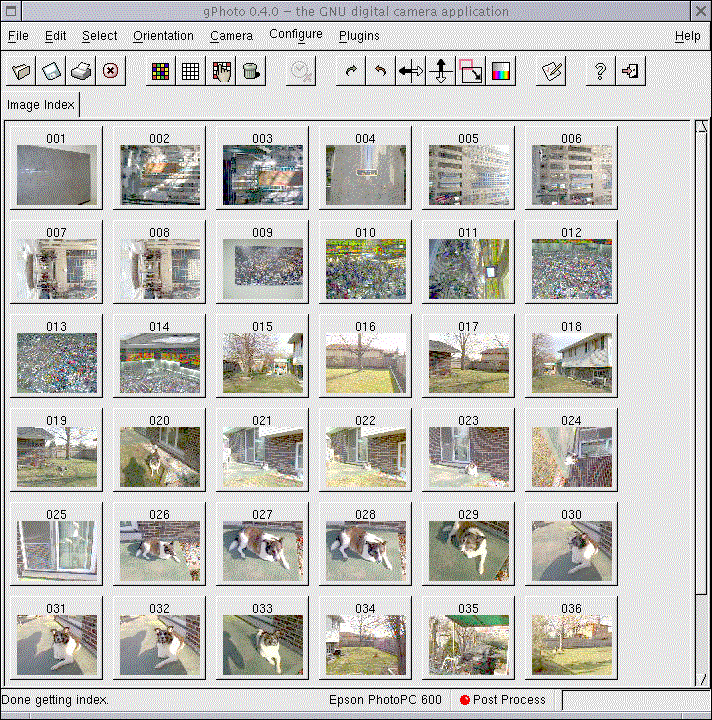Select thumbnail 020
The height and width of the screenshot is (720, 712).
(159, 450)
